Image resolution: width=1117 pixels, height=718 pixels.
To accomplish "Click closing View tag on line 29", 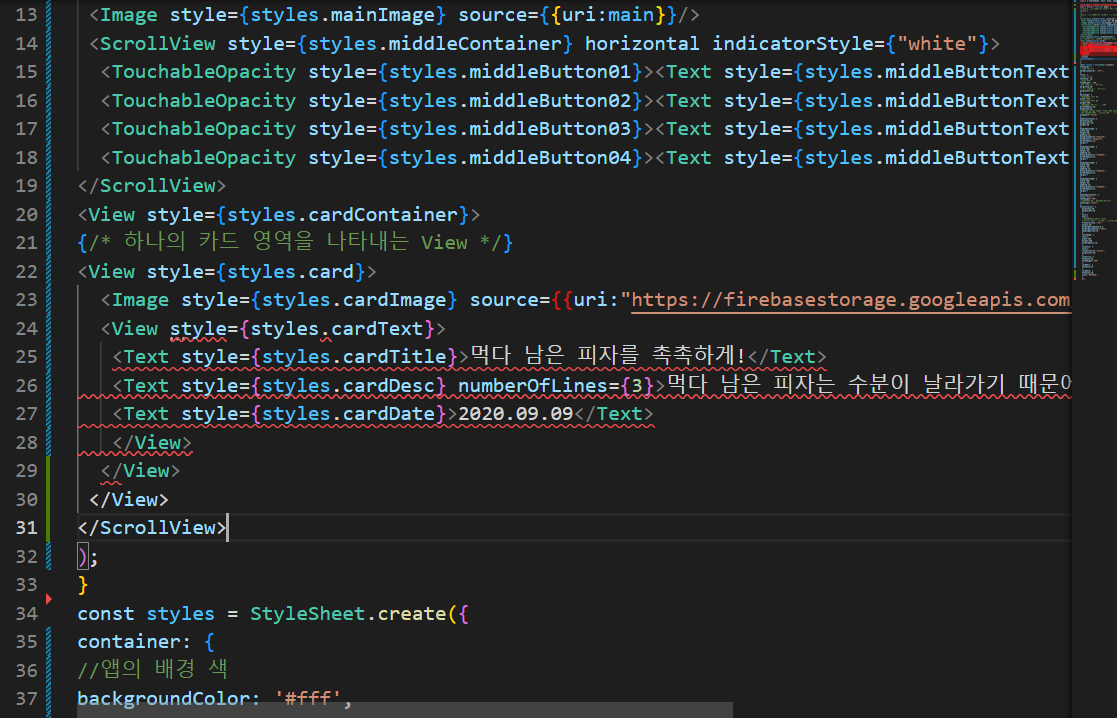I will click(x=140, y=471).
